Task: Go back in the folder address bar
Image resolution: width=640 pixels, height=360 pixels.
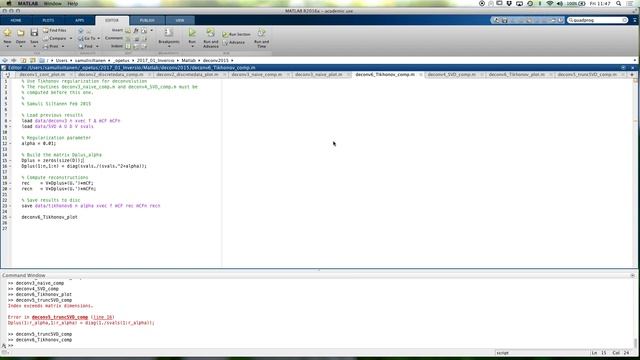Action: tap(5, 60)
